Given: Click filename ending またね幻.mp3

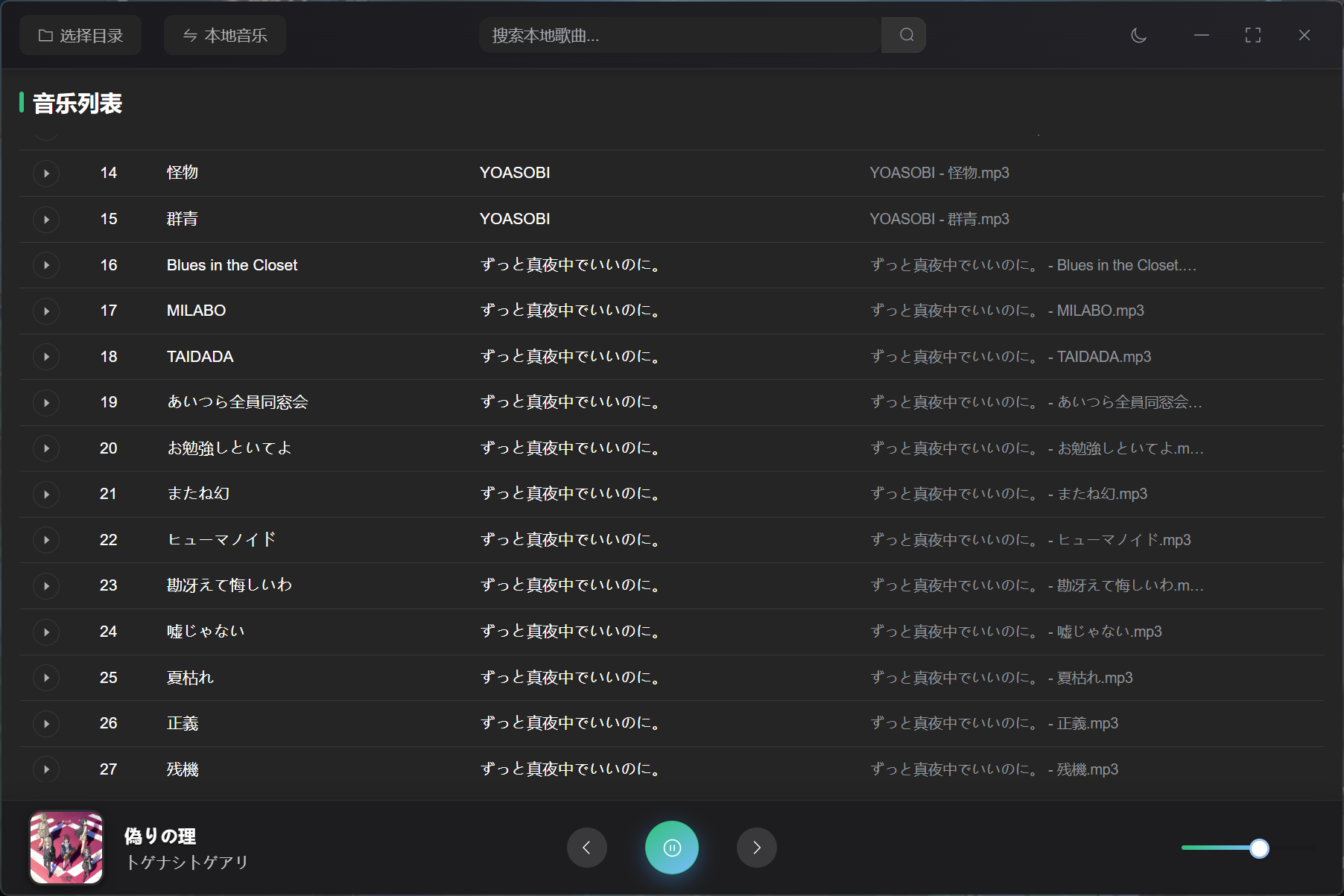Looking at the screenshot, I should pos(1009,494).
